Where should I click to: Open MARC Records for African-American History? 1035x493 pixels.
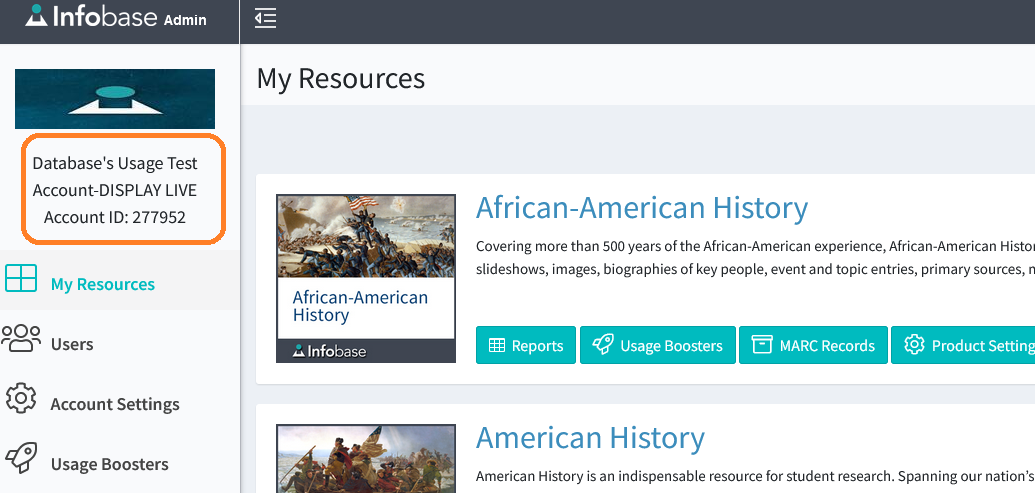point(813,345)
